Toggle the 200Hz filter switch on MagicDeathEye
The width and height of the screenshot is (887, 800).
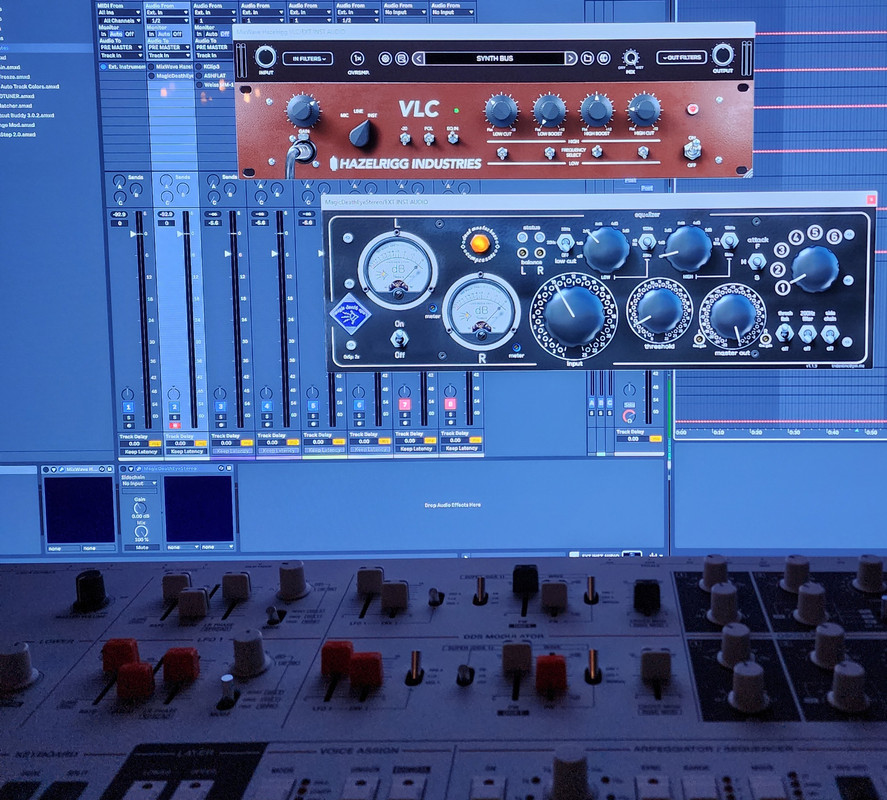(x=807, y=334)
